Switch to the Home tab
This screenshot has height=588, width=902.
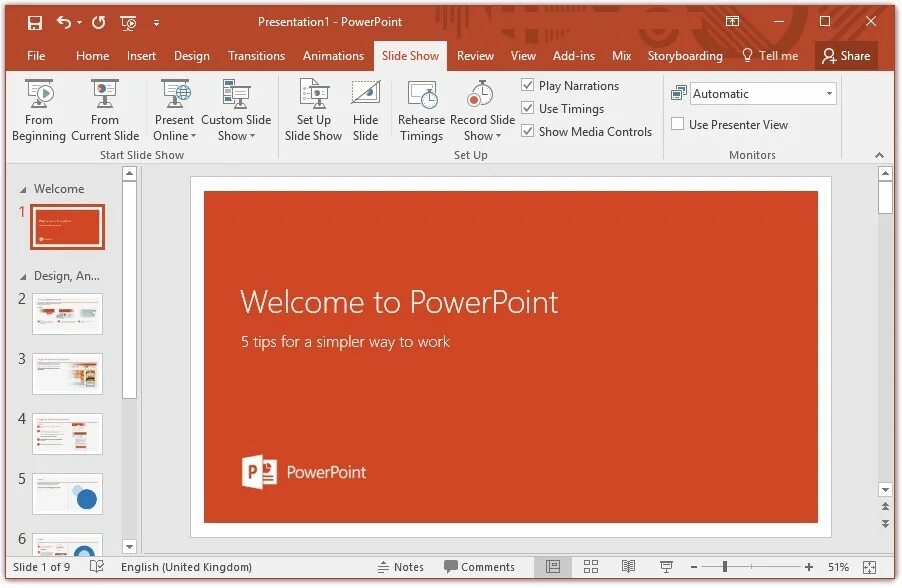(x=93, y=56)
